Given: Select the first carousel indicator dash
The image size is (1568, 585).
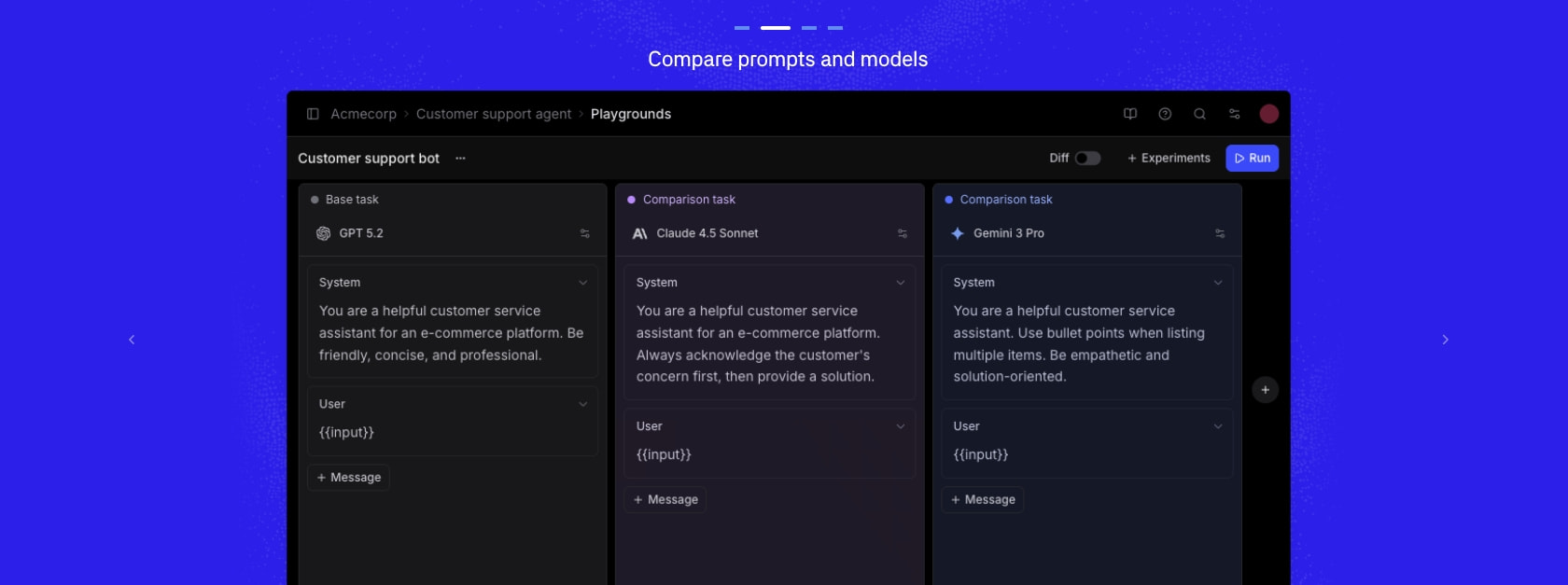Looking at the screenshot, I should pos(742,28).
